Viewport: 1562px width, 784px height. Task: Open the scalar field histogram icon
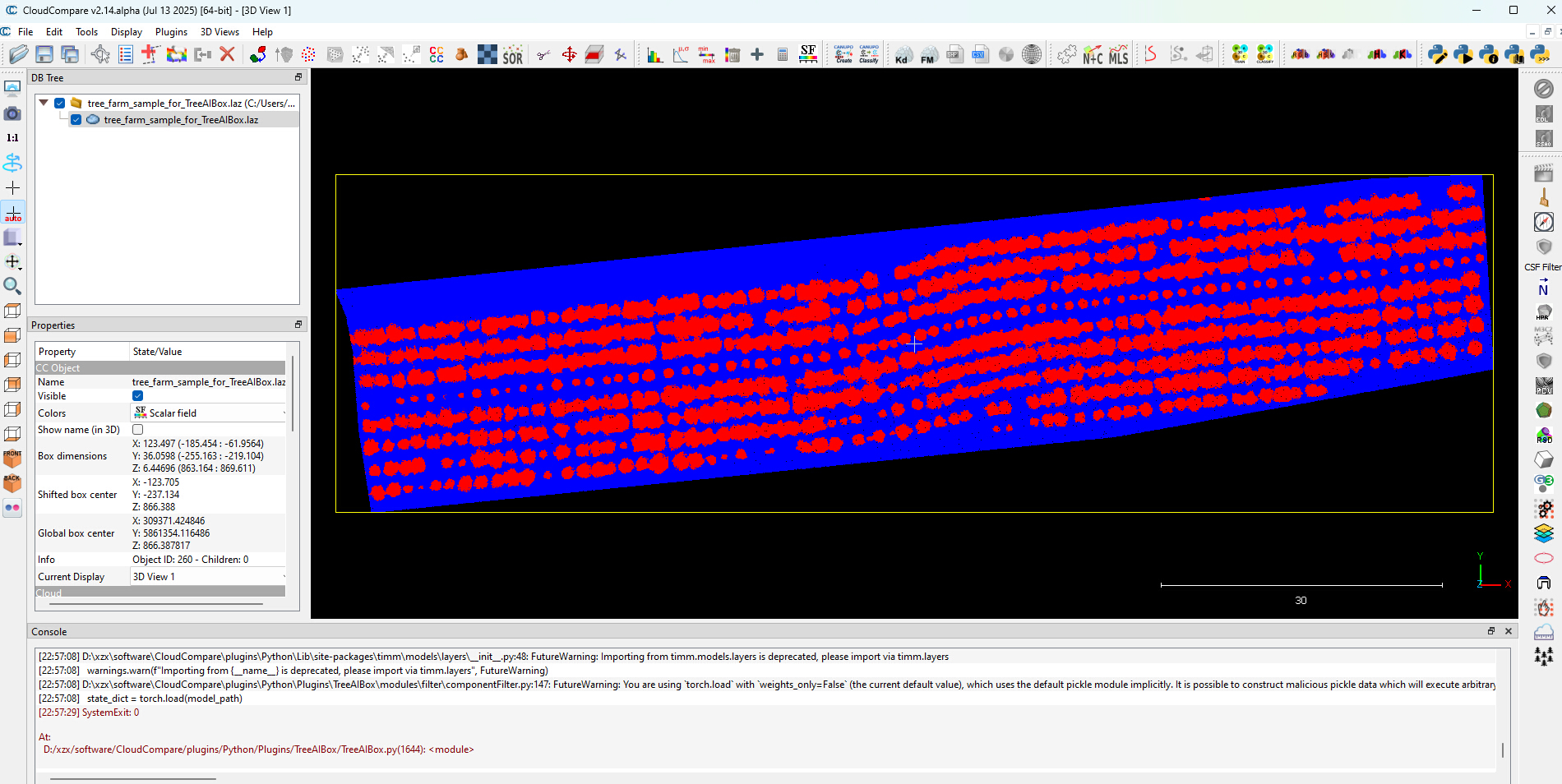tap(654, 54)
